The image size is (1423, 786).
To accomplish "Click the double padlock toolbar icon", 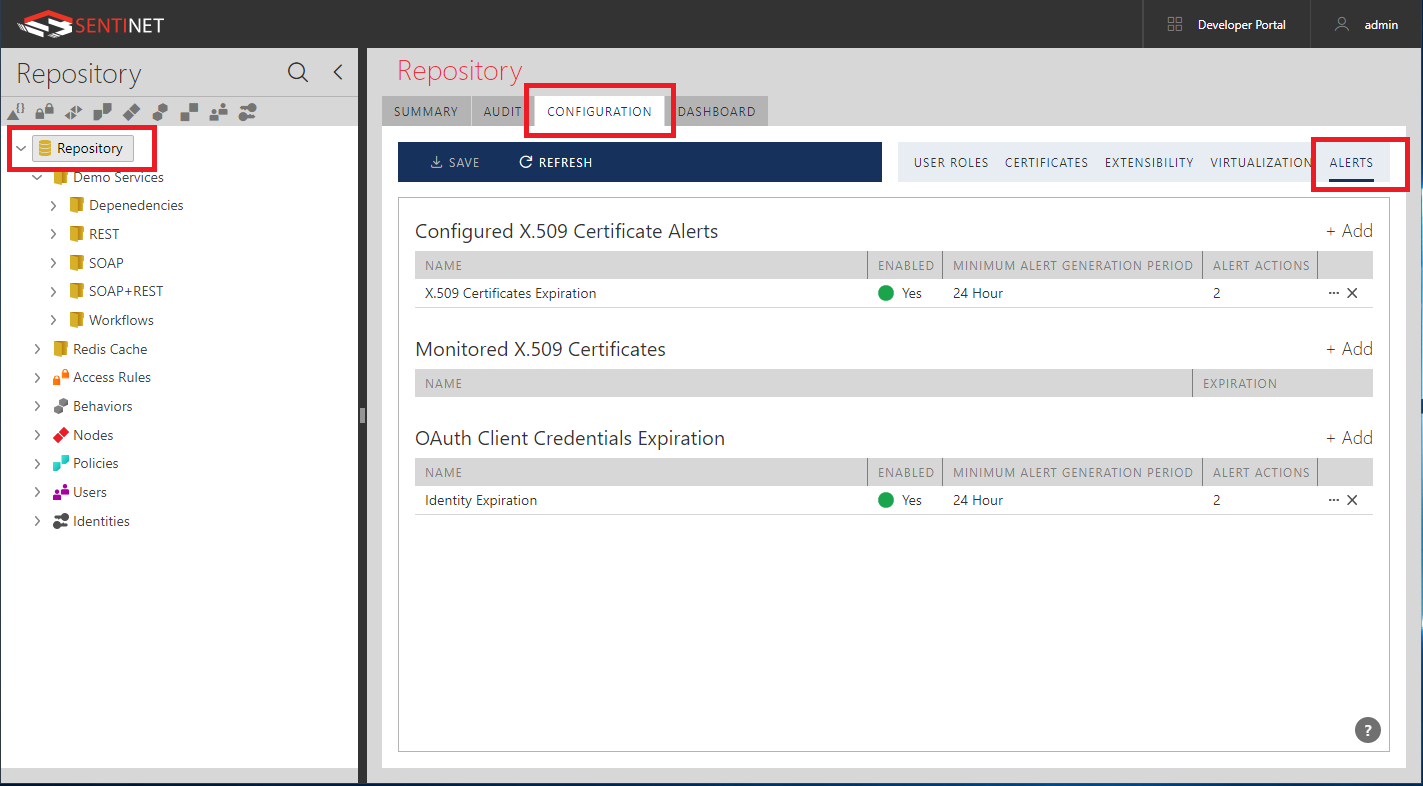I will click(x=45, y=111).
